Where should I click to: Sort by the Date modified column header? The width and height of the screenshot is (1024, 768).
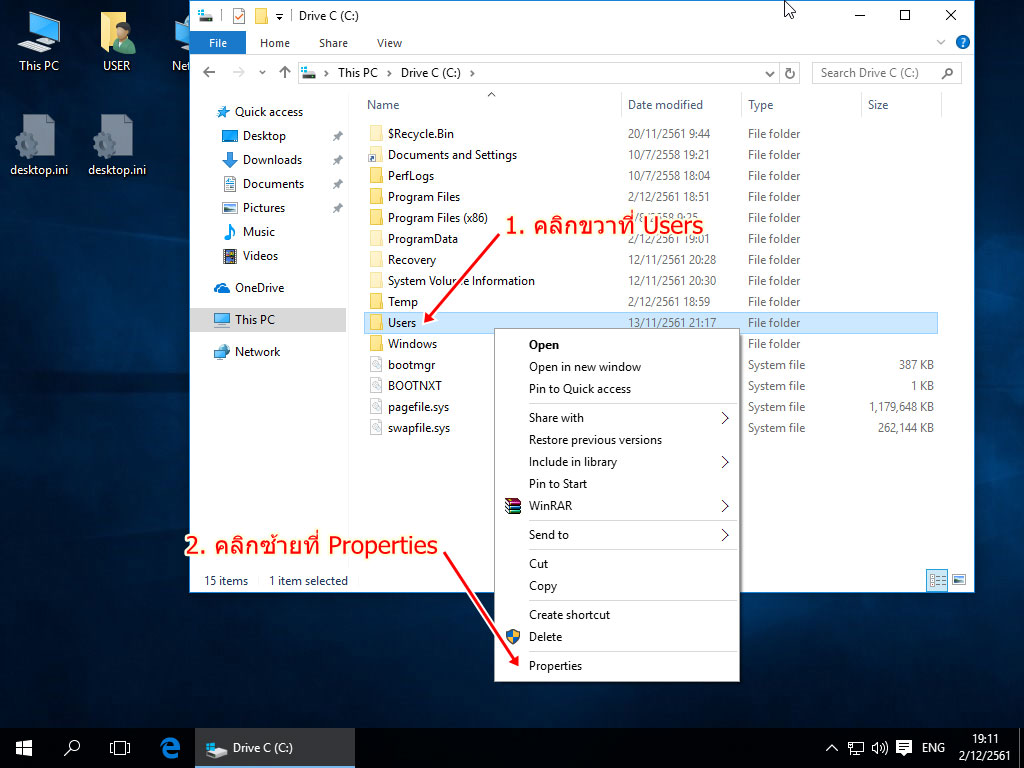665,105
